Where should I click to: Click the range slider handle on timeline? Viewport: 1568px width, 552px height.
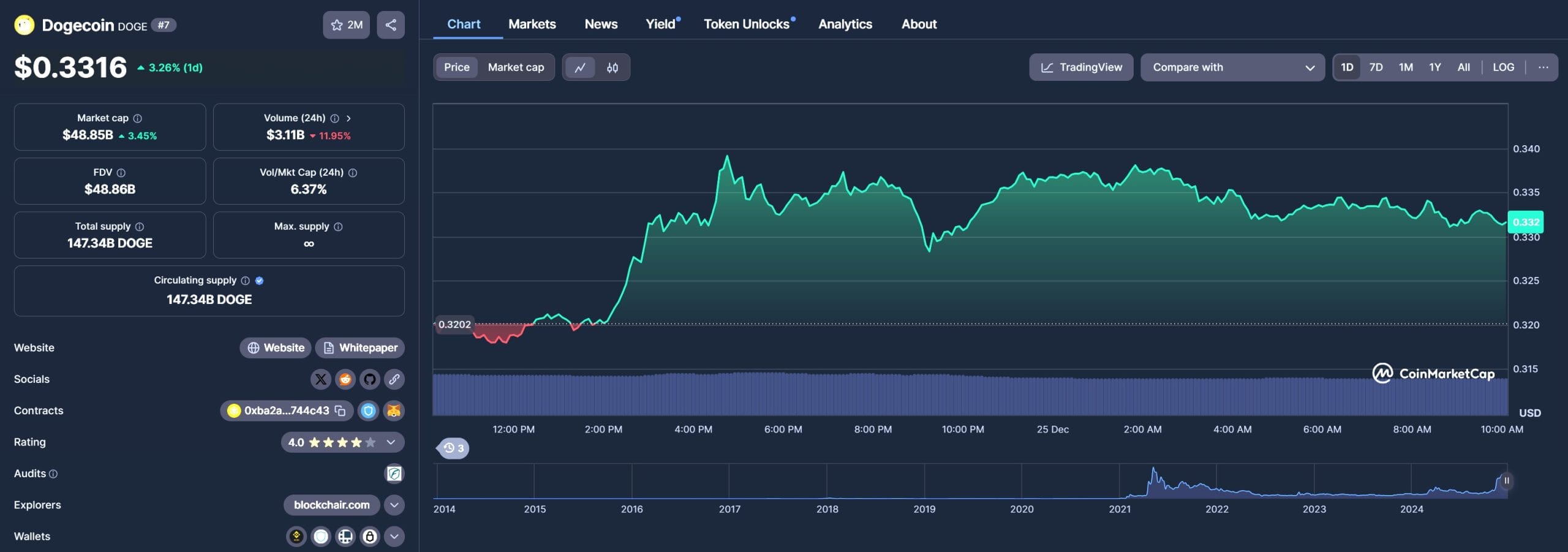(1506, 481)
